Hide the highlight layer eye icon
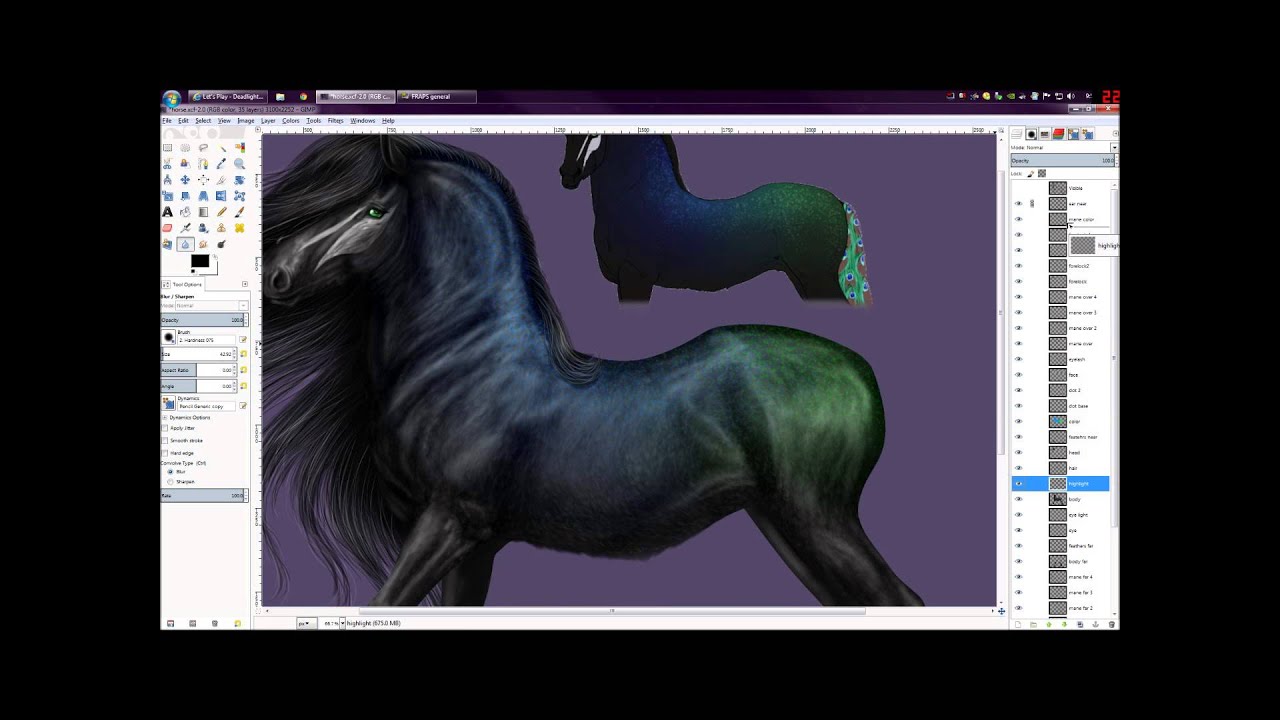Image resolution: width=1280 pixels, height=720 pixels. pos(1019,484)
